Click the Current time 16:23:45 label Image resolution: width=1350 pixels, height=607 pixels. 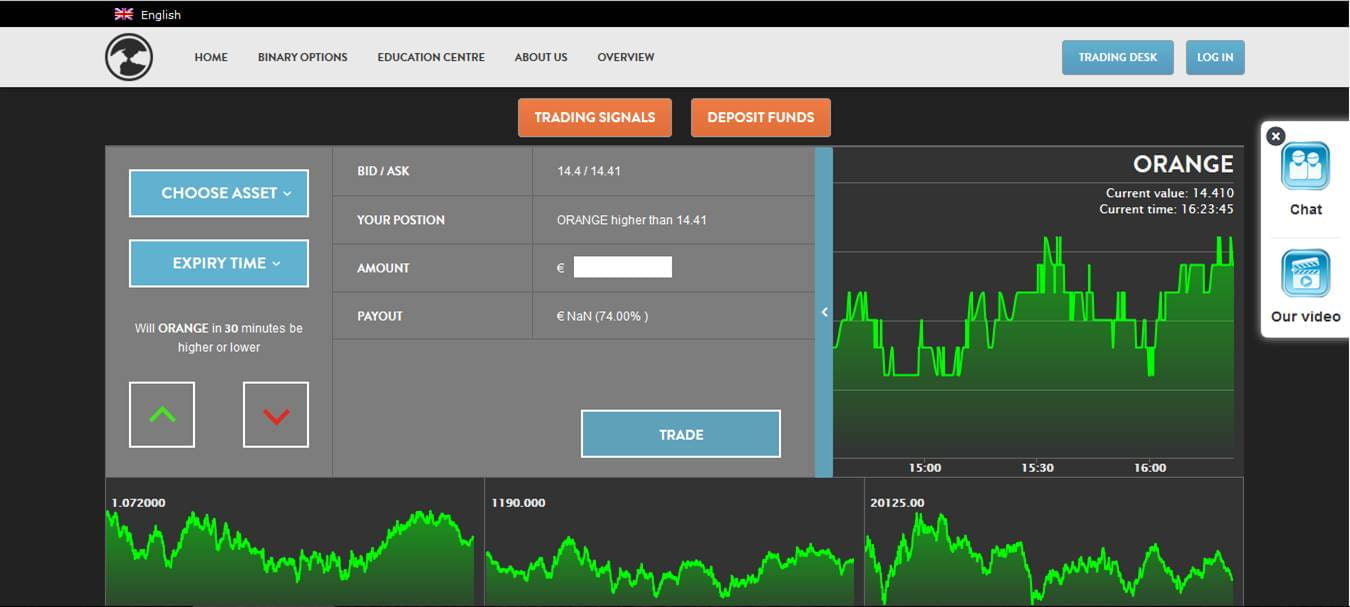pos(1166,209)
